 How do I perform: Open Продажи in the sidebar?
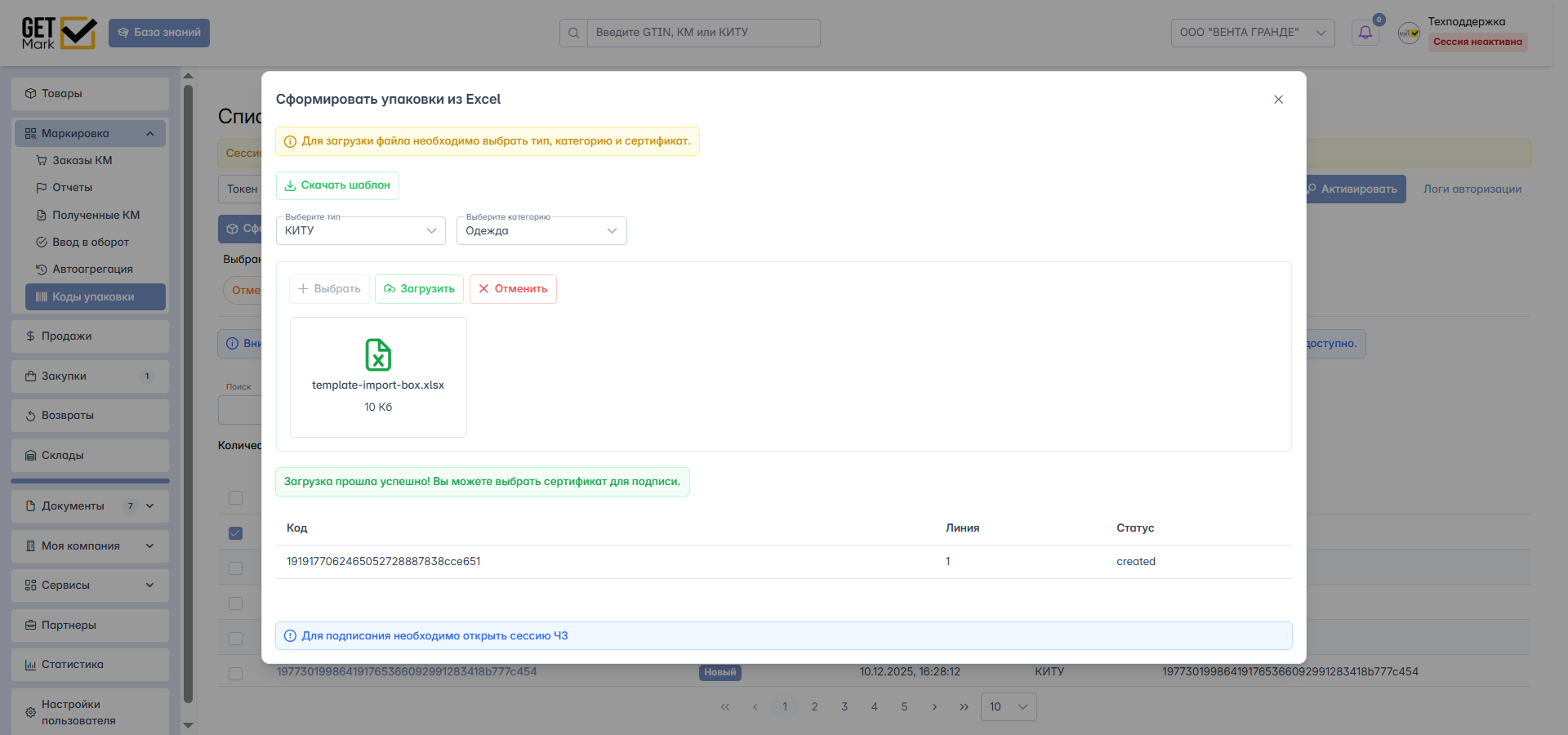pos(90,336)
